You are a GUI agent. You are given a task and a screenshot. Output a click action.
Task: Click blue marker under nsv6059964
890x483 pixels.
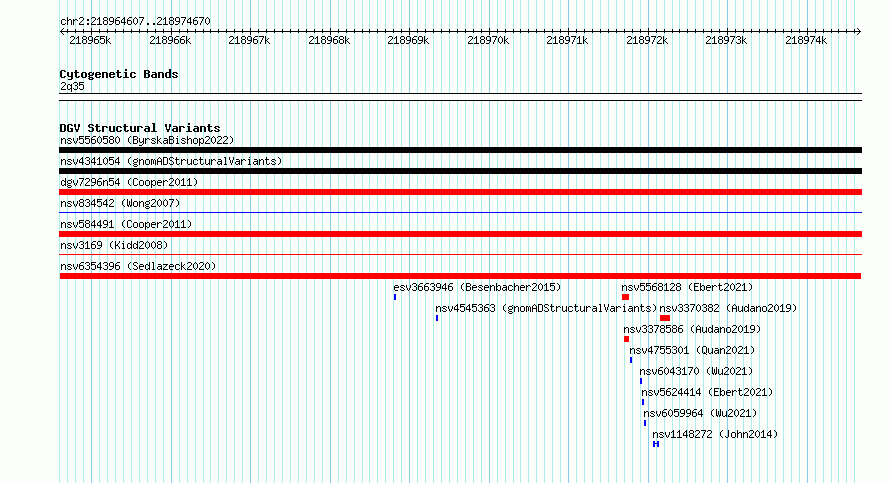645,423
